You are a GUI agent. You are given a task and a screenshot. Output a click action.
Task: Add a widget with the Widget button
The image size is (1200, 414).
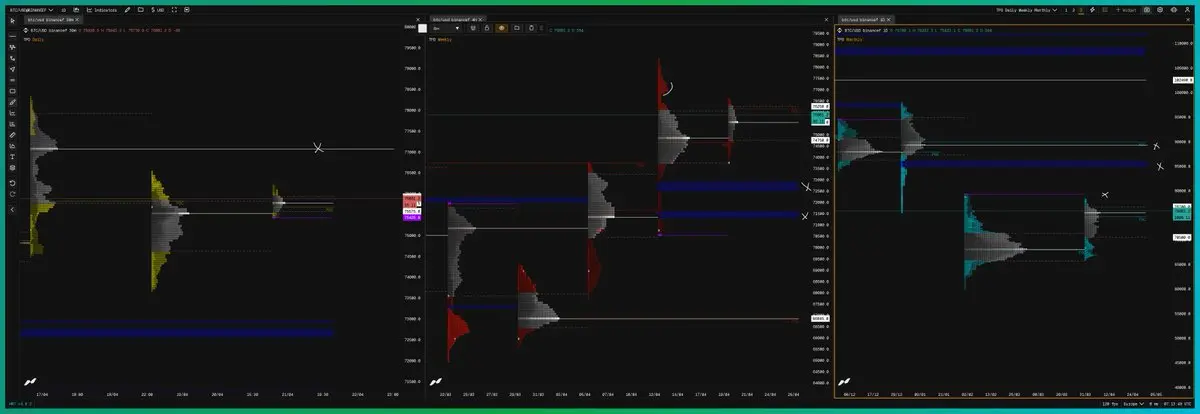pyautogui.click(x=1126, y=10)
